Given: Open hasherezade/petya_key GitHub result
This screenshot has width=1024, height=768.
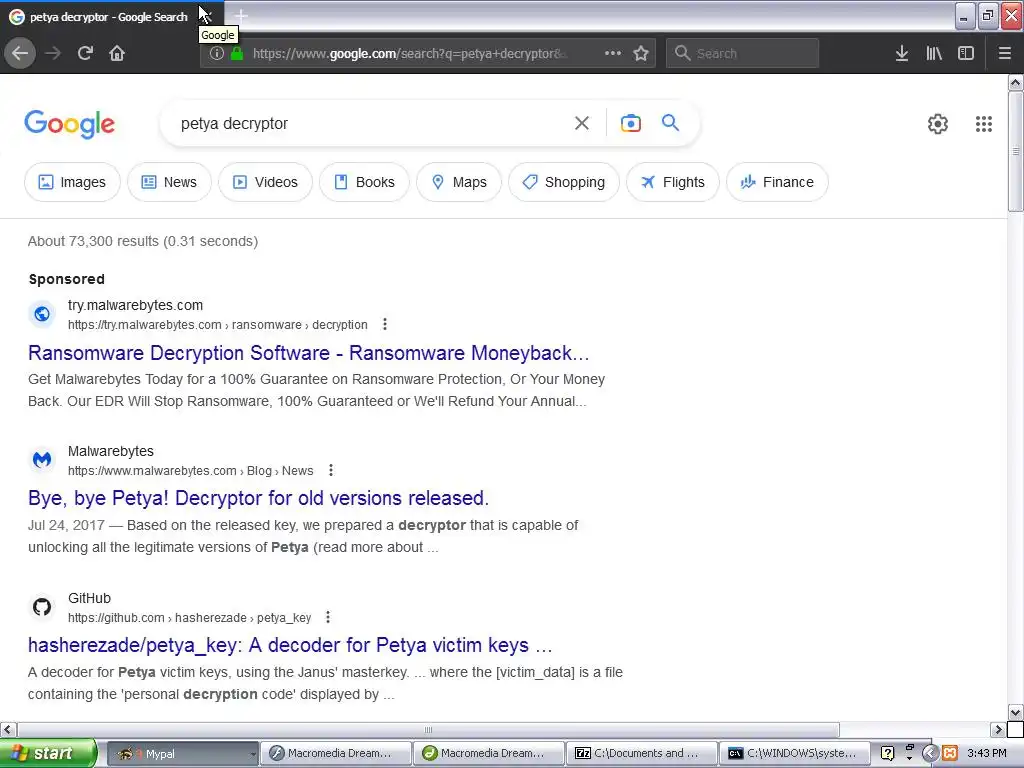Looking at the screenshot, I should click(x=290, y=645).
